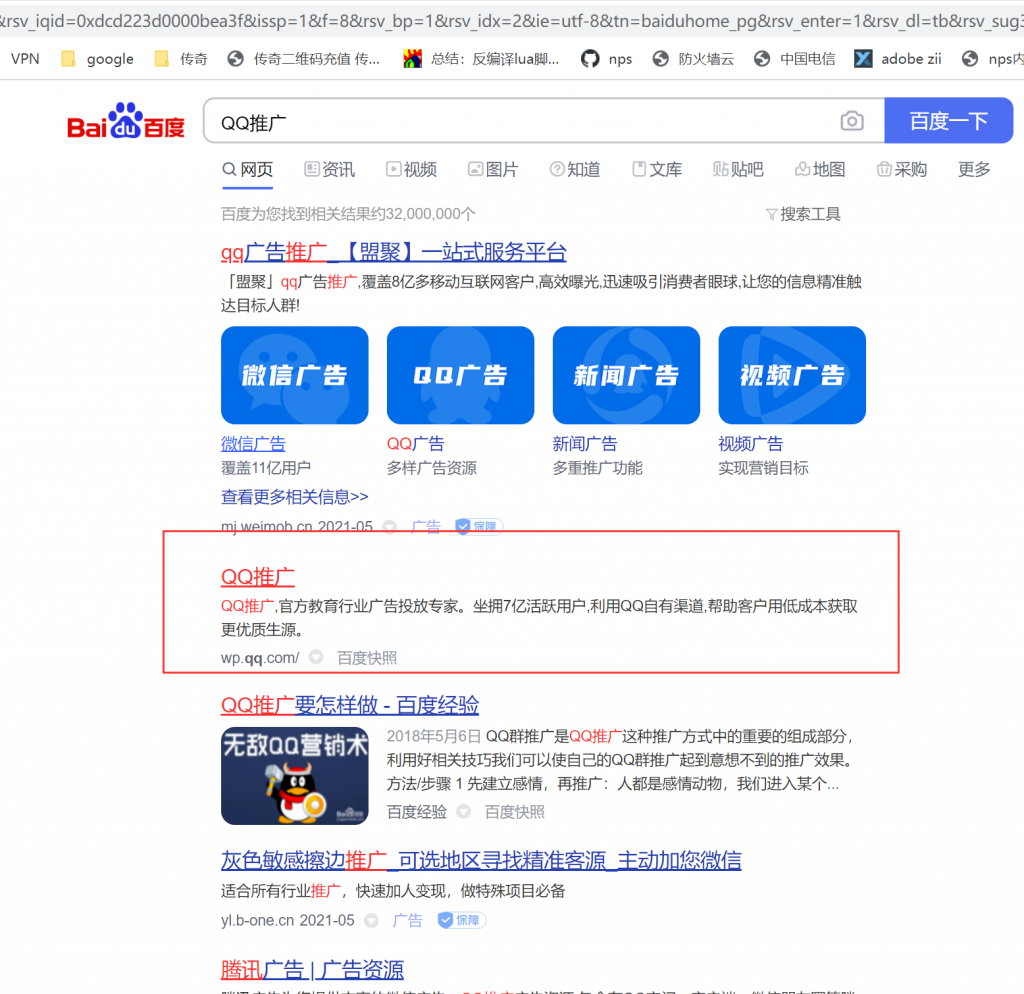This screenshot has width=1024, height=994.
Task: Open the adobe zii bookmark
Action: coord(898,59)
